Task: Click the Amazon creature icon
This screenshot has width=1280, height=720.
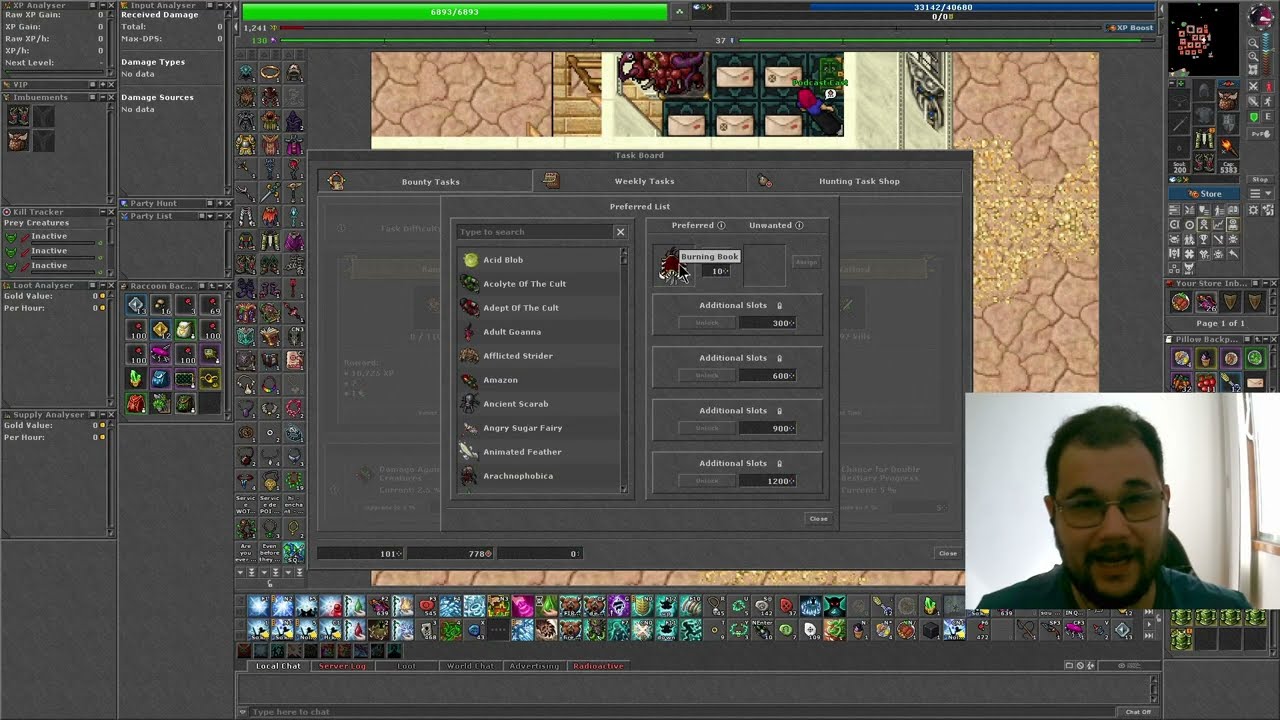Action: point(470,380)
